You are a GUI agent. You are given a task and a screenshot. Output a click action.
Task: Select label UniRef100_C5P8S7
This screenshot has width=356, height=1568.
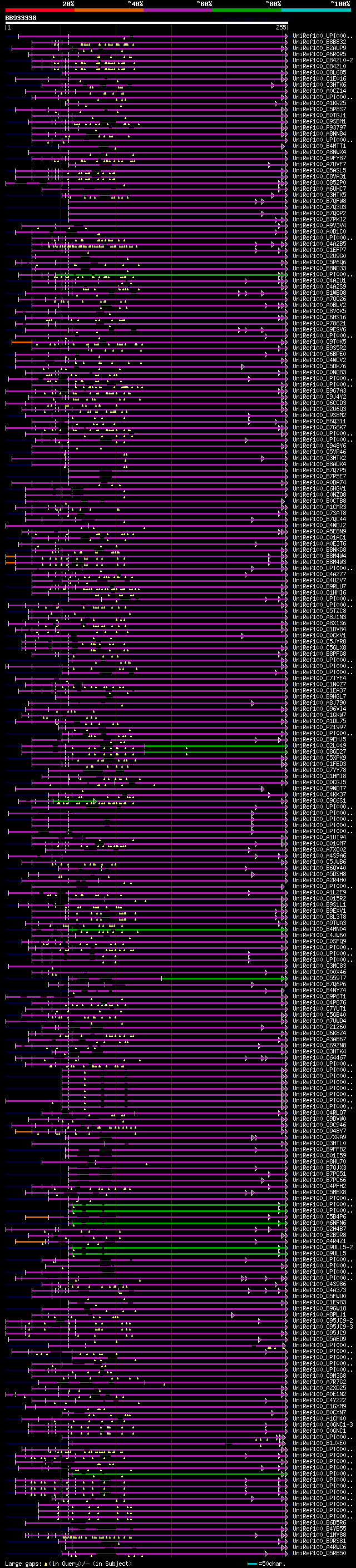319,110
